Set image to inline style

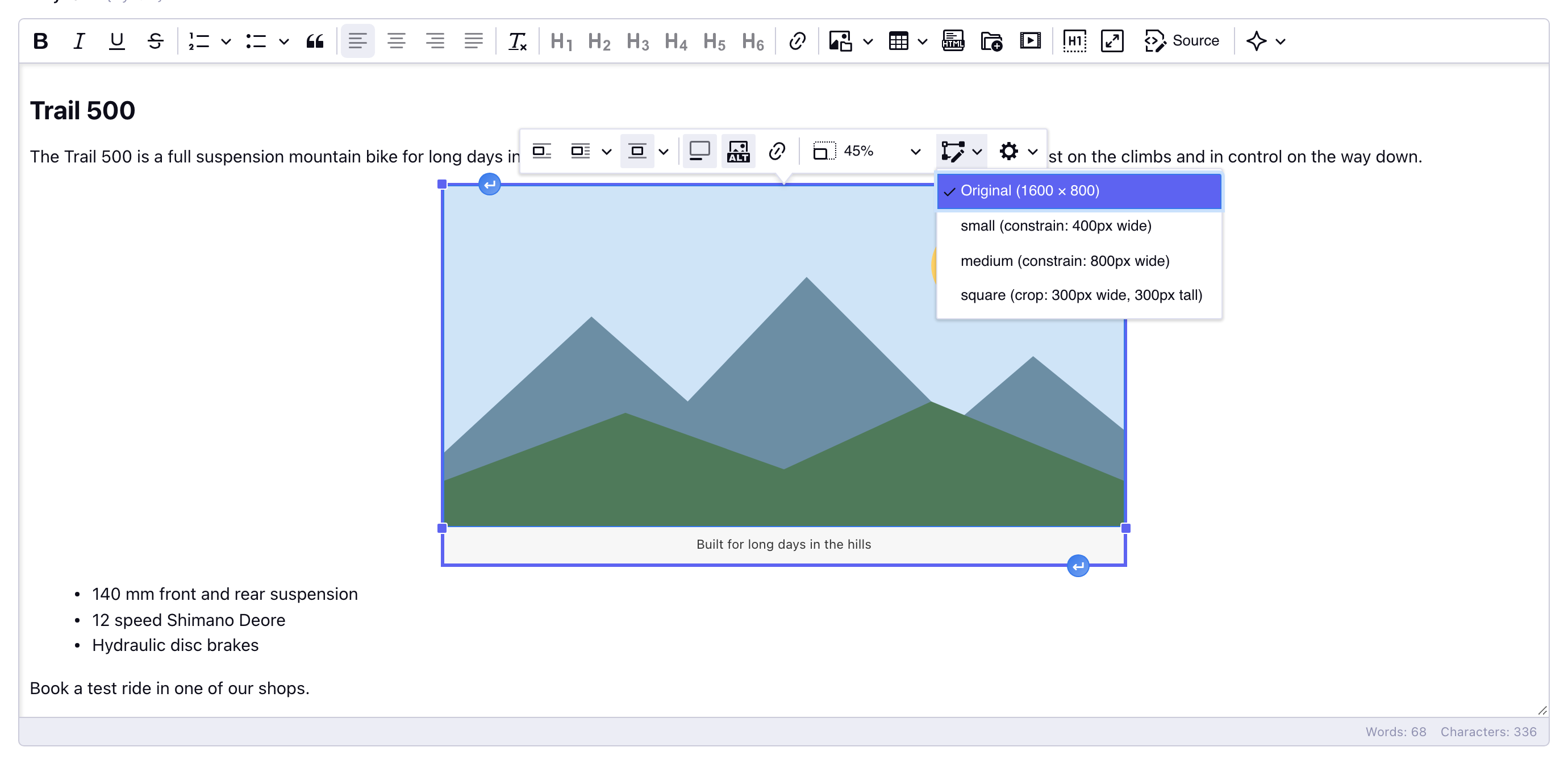tap(542, 151)
